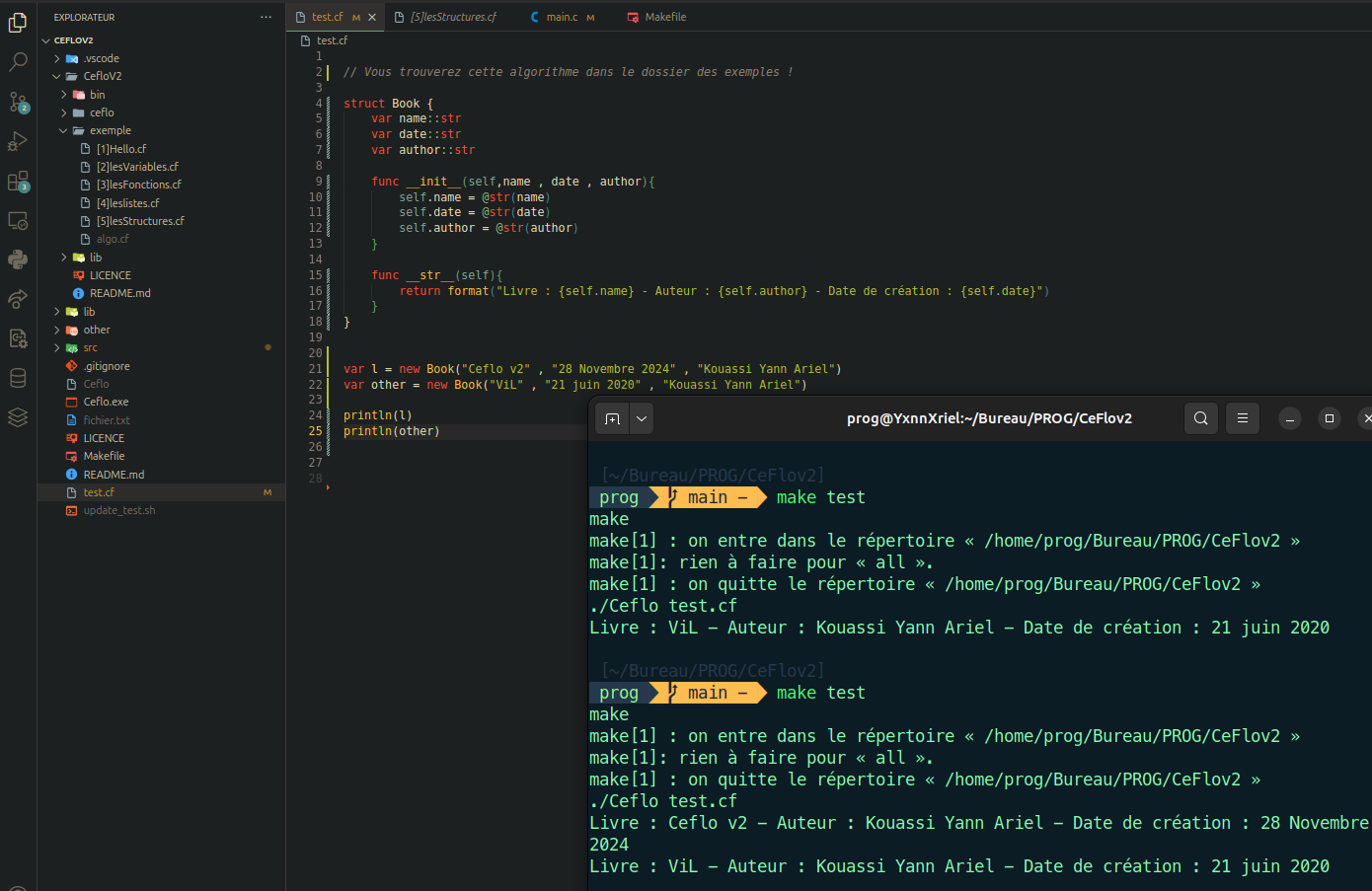The image size is (1372, 891).
Task: Open the Database view in activity bar
Action: (x=18, y=378)
